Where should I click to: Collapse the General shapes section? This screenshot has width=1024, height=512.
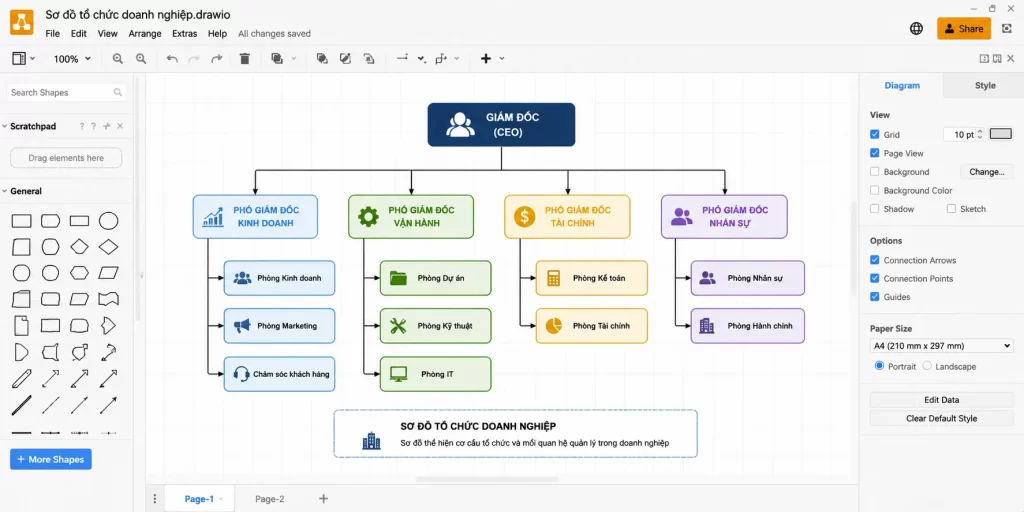tap(5, 191)
